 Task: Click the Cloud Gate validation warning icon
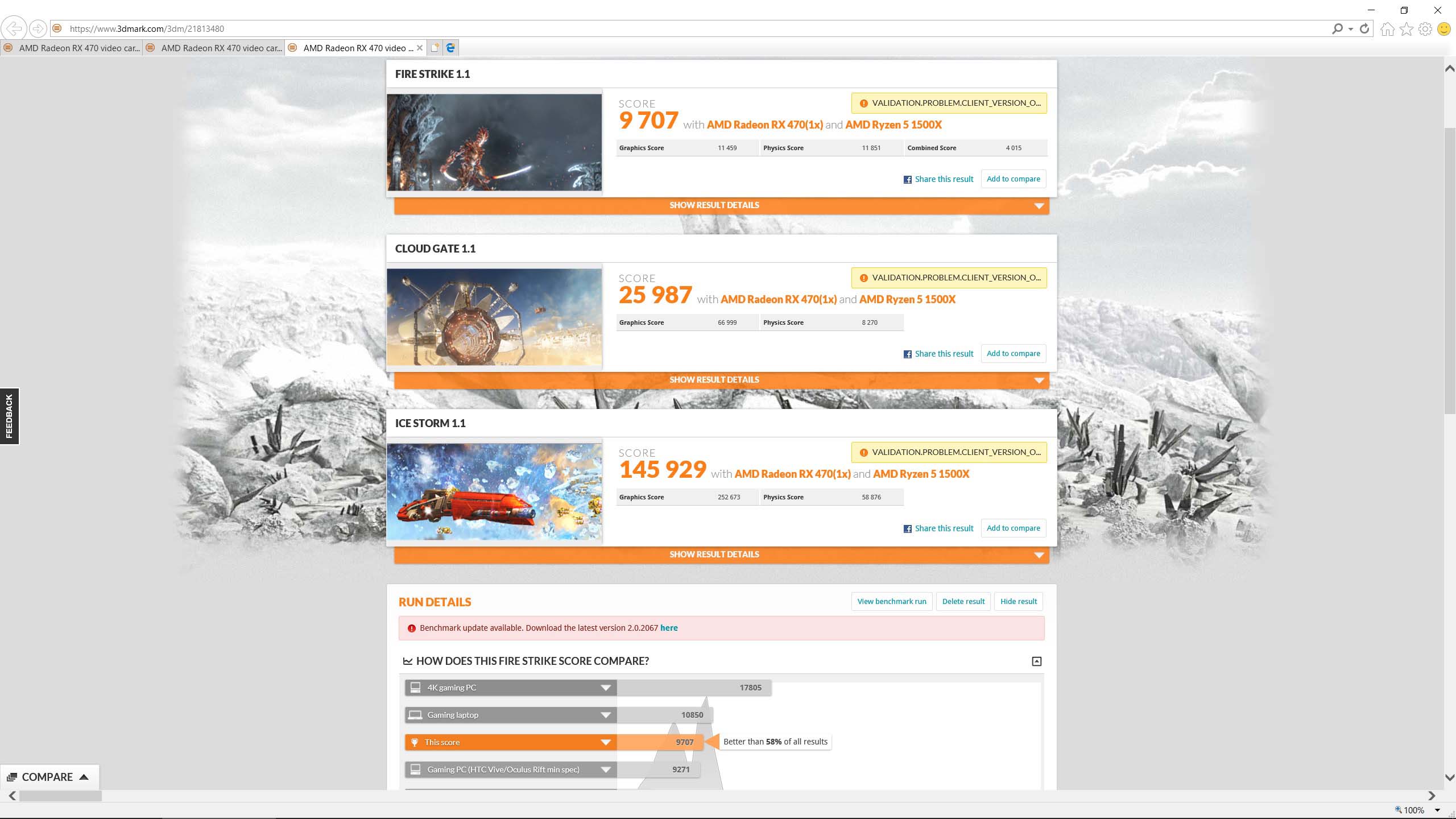863,278
